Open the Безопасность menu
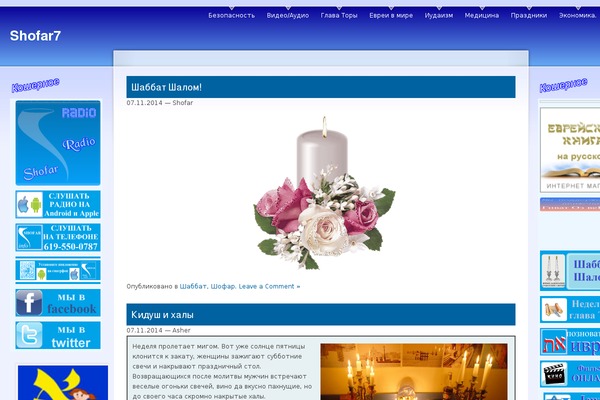This screenshot has width=600, height=400. 232,15
